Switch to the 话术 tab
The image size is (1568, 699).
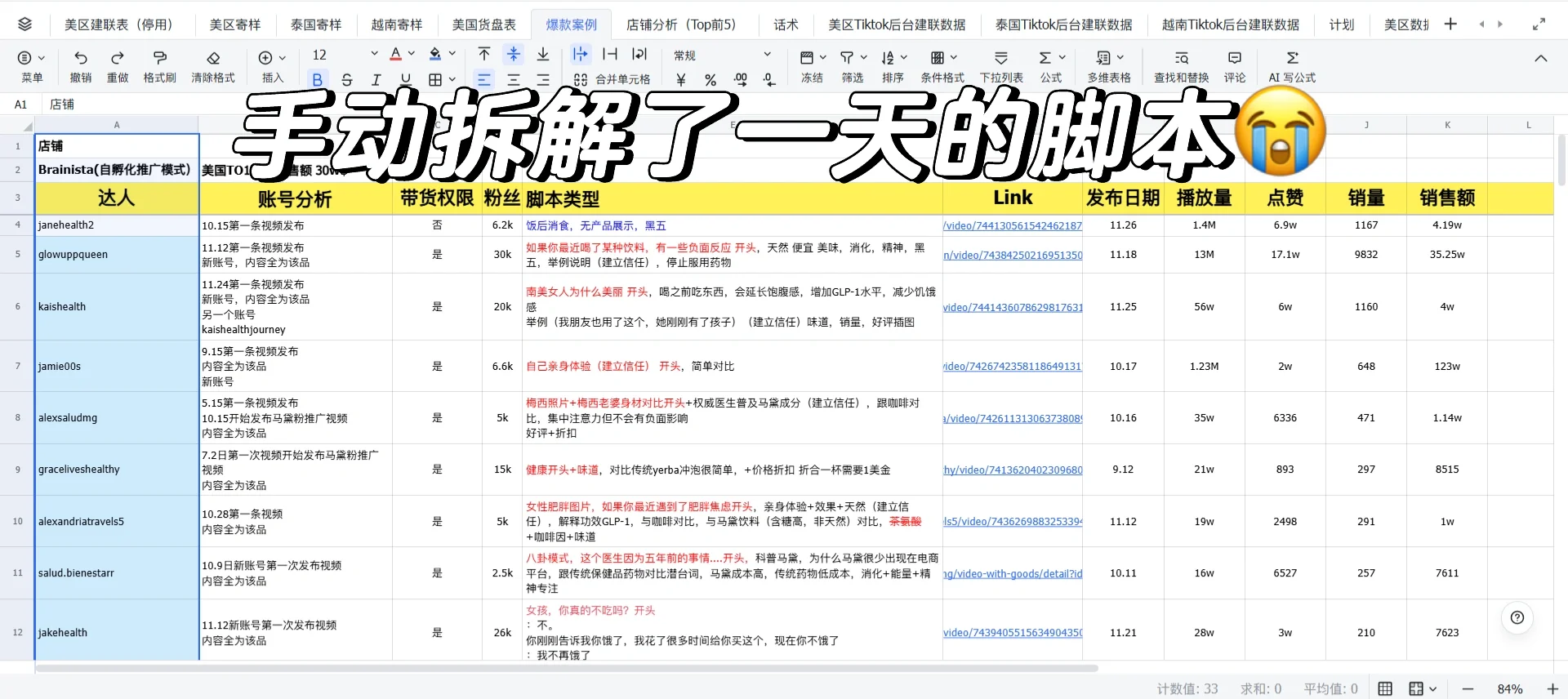(x=786, y=24)
